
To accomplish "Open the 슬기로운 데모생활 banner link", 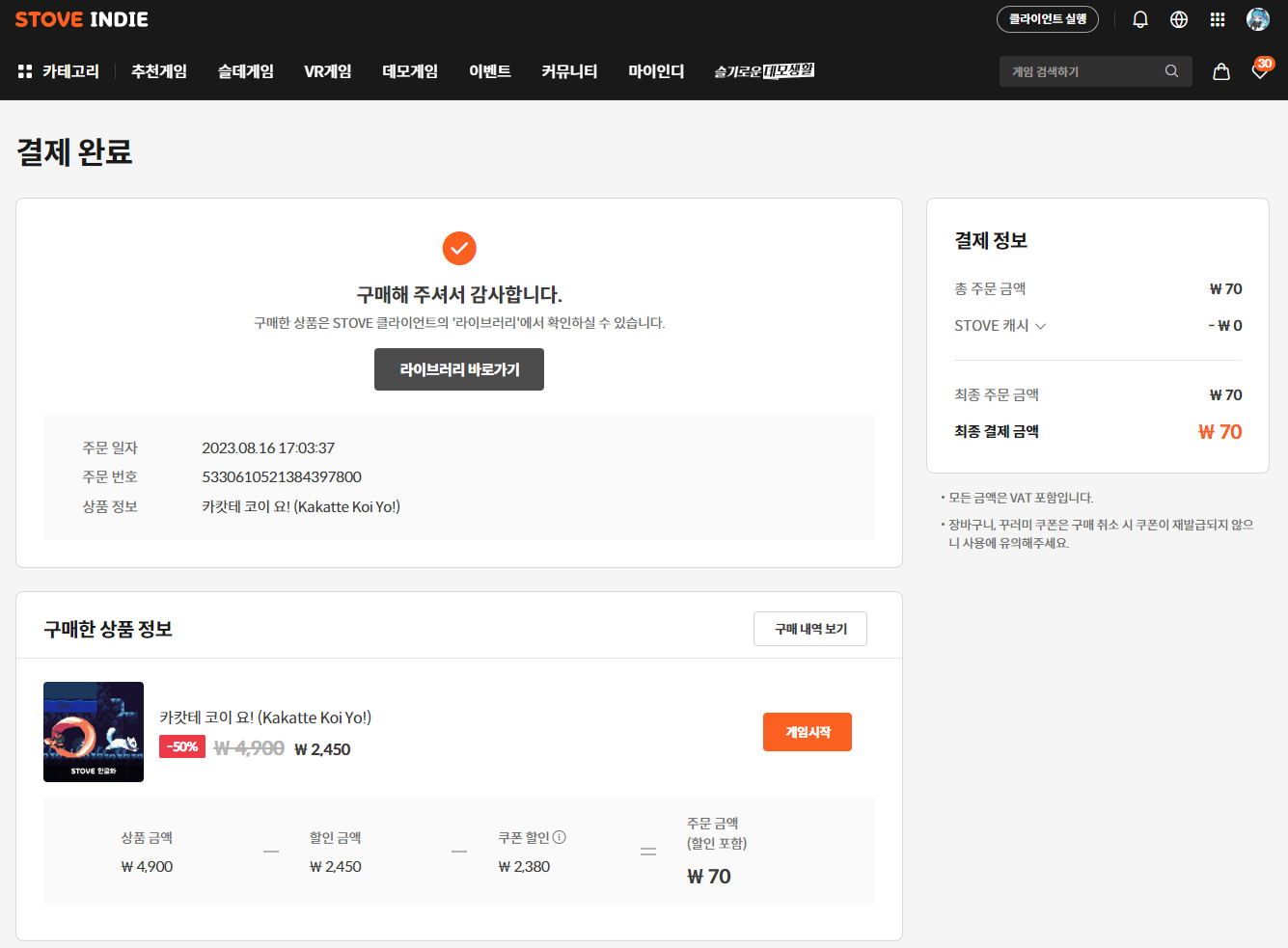I will pos(764,71).
